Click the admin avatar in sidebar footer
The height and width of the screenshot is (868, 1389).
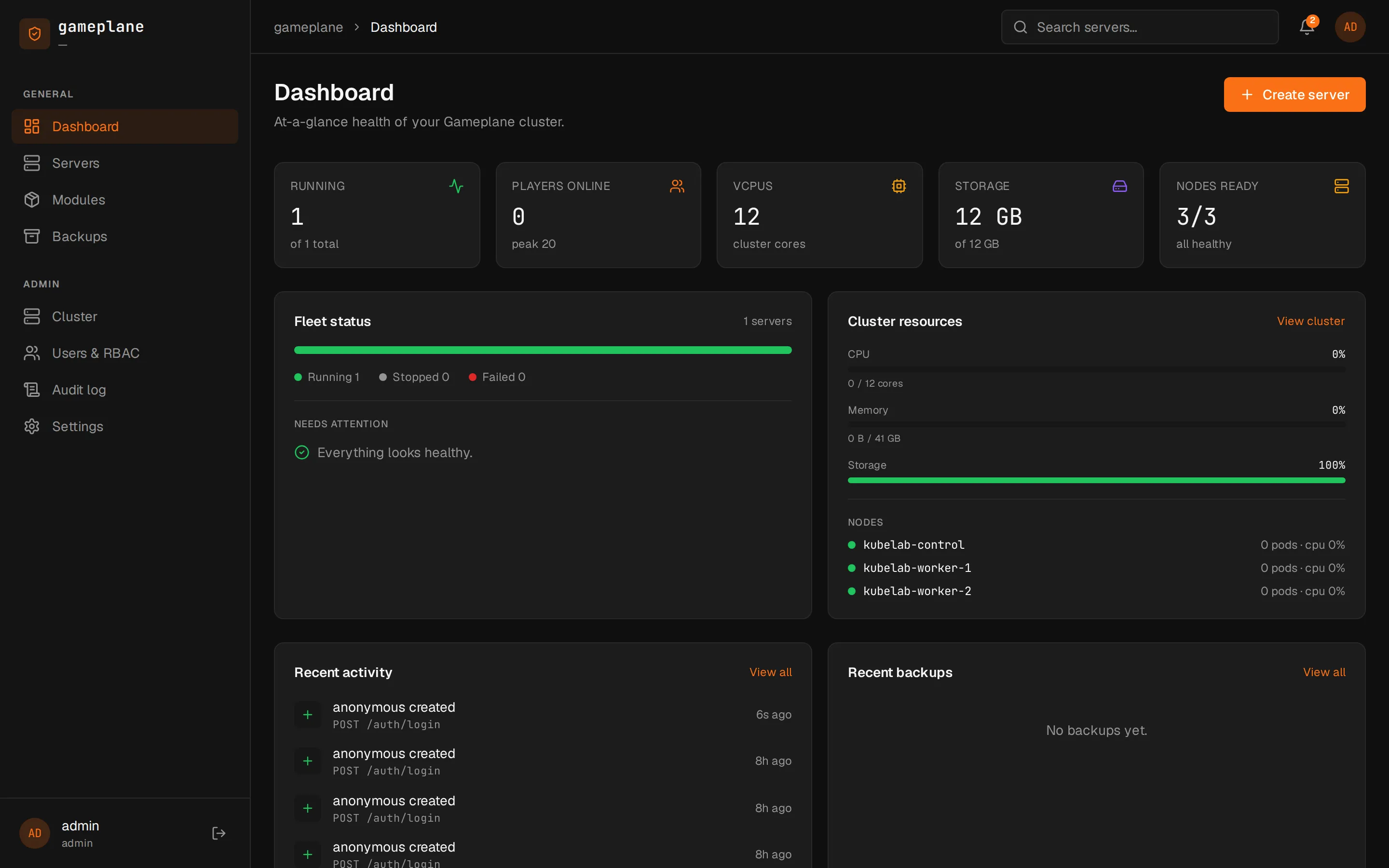coord(34,833)
